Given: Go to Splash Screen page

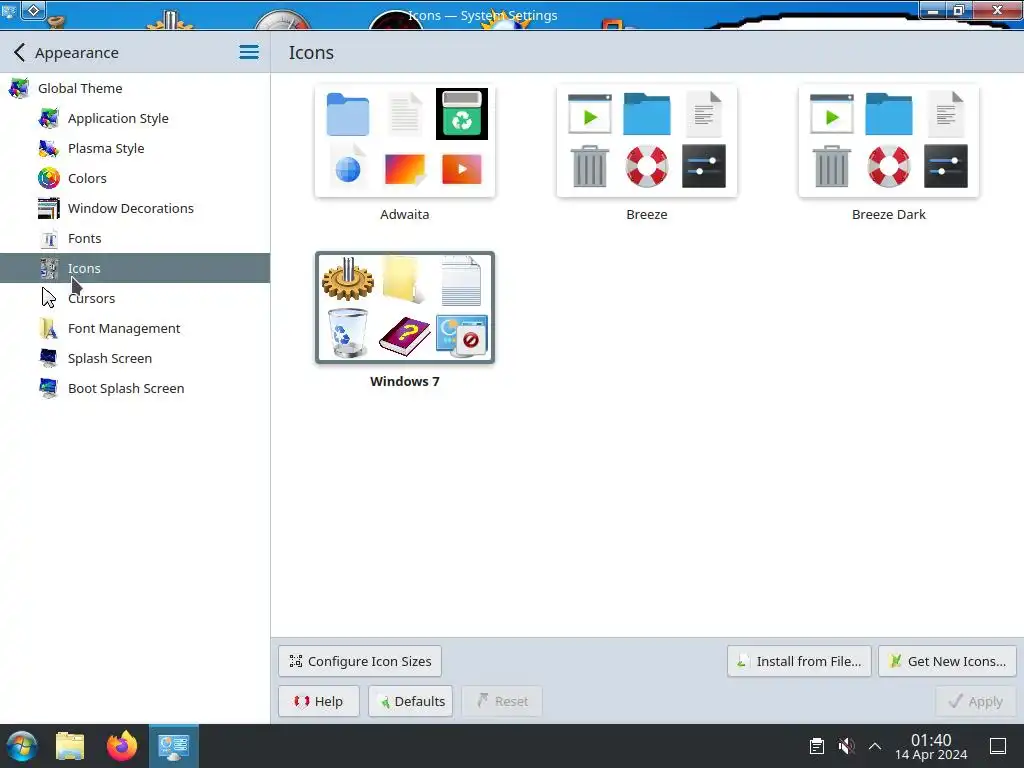Looking at the screenshot, I should (x=135, y=359).
